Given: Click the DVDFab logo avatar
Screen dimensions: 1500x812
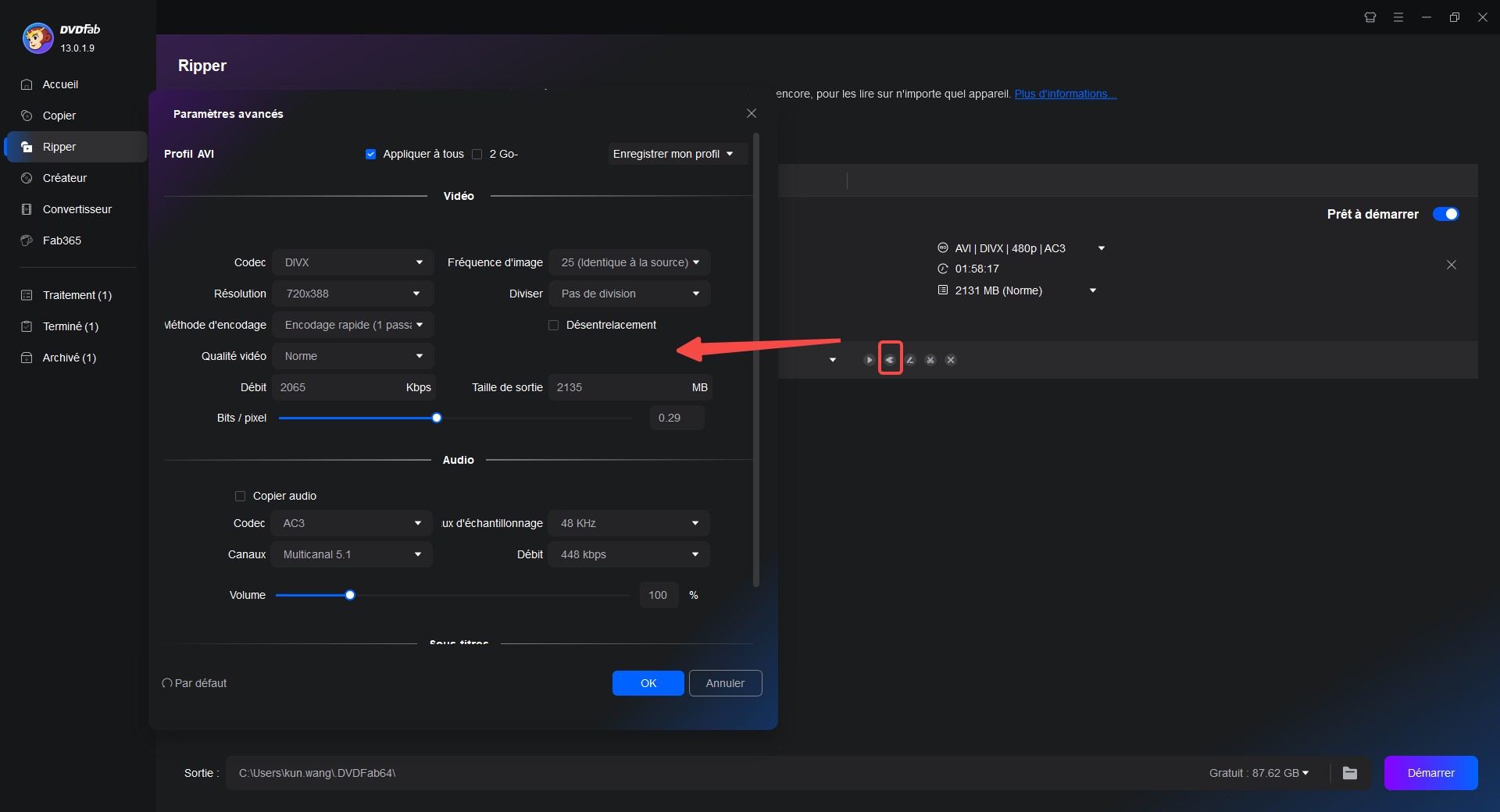Looking at the screenshot, I should (37, 37).
